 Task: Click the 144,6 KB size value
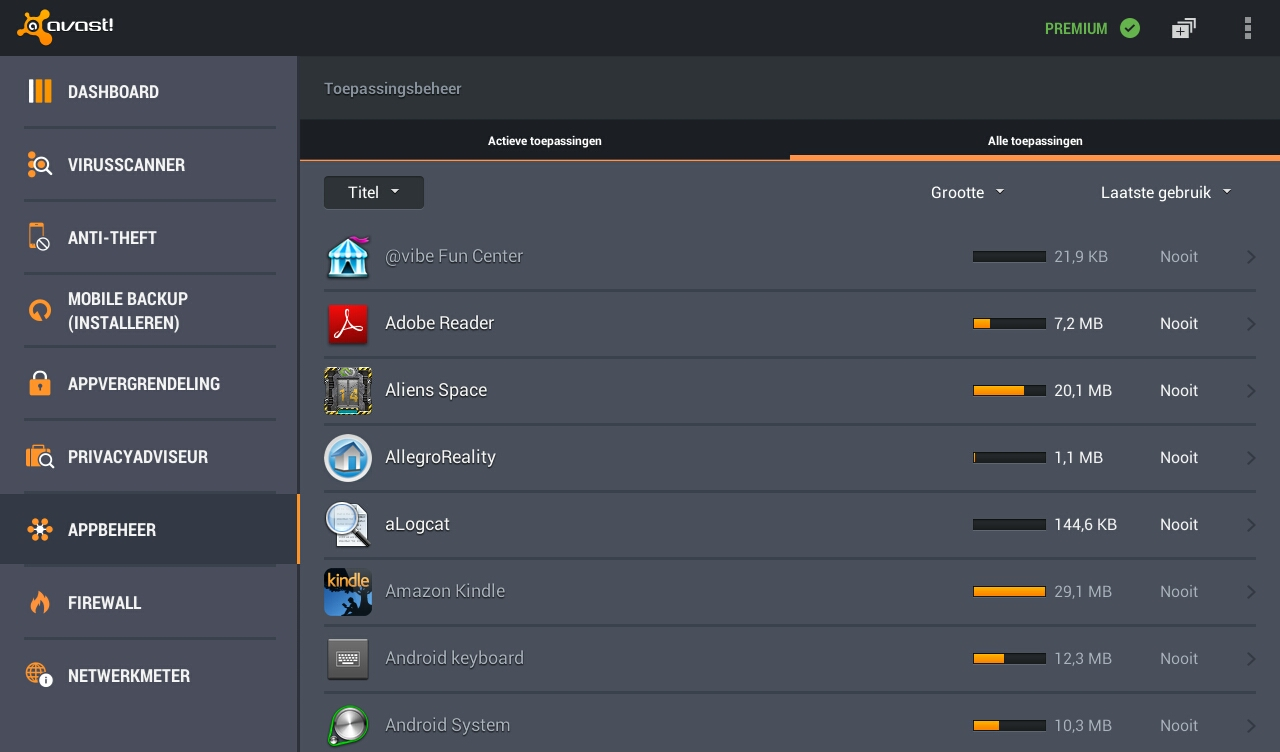tap(1085, 525)
